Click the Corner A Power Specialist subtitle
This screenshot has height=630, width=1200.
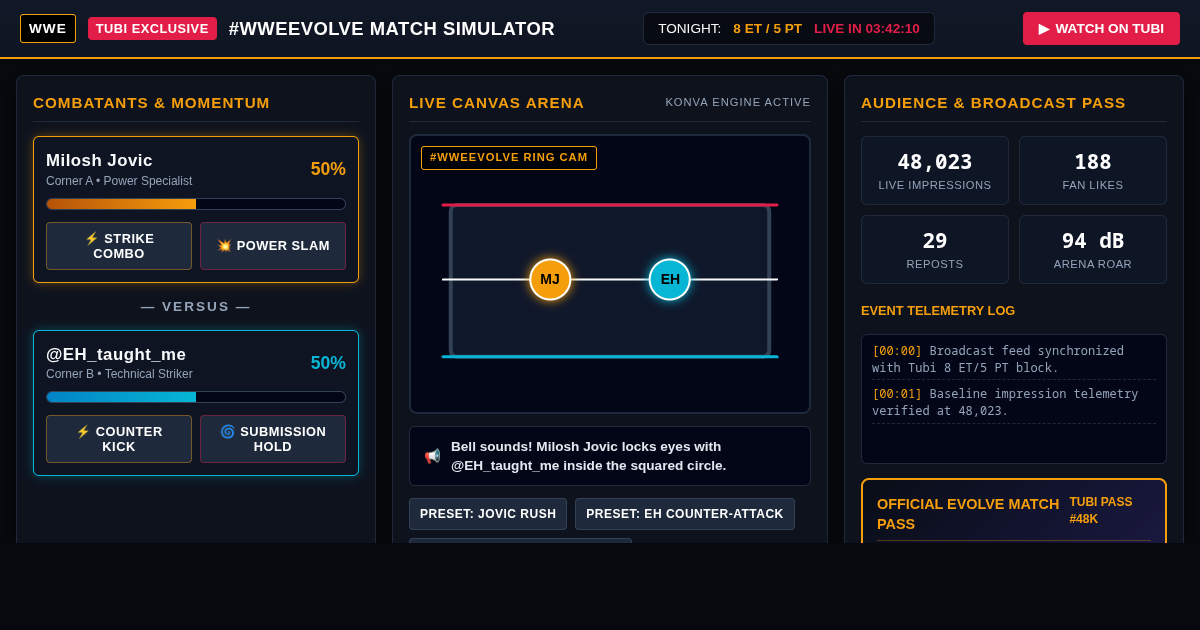tap(119, 181)
